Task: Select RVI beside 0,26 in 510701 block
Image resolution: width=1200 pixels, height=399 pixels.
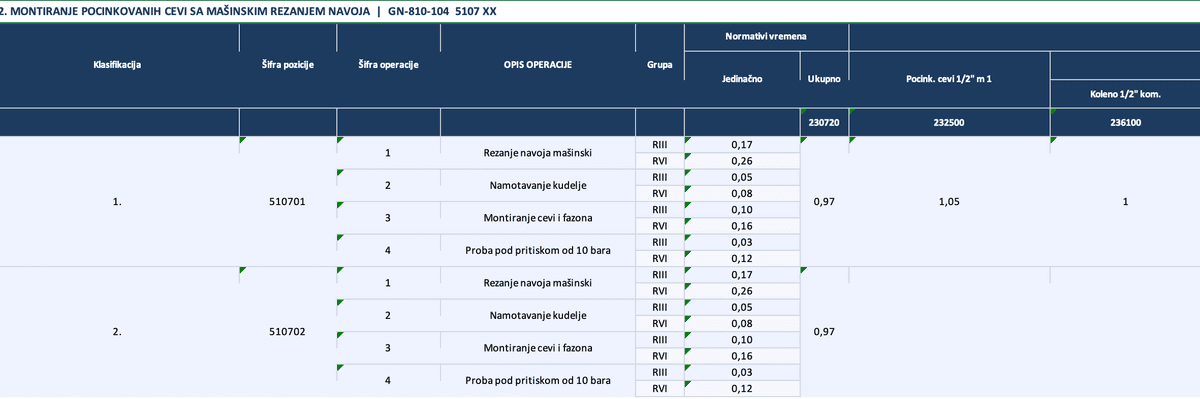Action: click(659, 161)
